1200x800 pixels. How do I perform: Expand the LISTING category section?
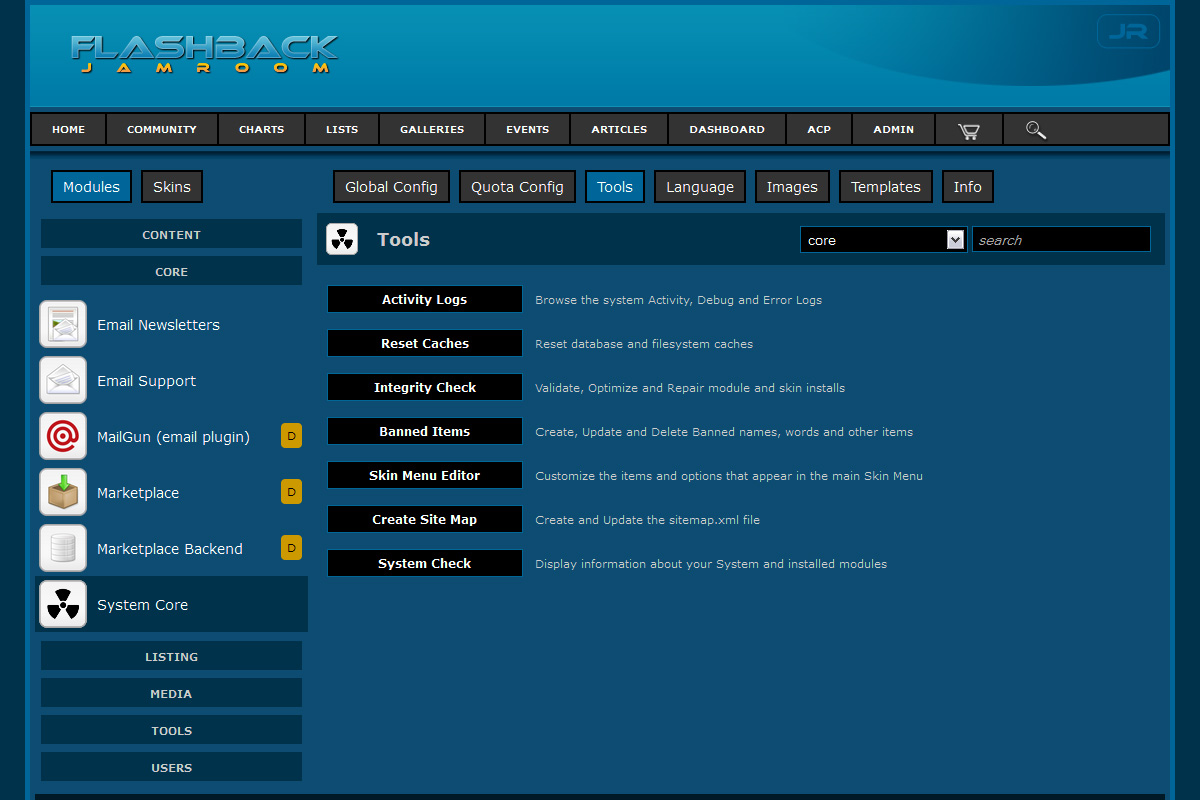click(x=171, y=657)
